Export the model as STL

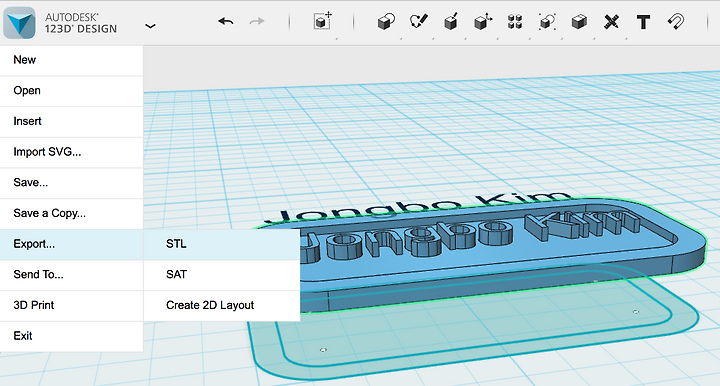222,245
